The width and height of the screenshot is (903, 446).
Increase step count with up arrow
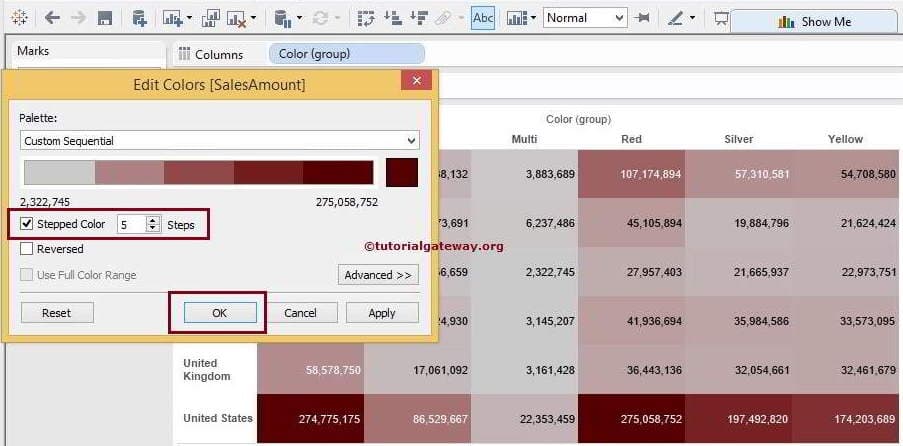tap(153, 220)
